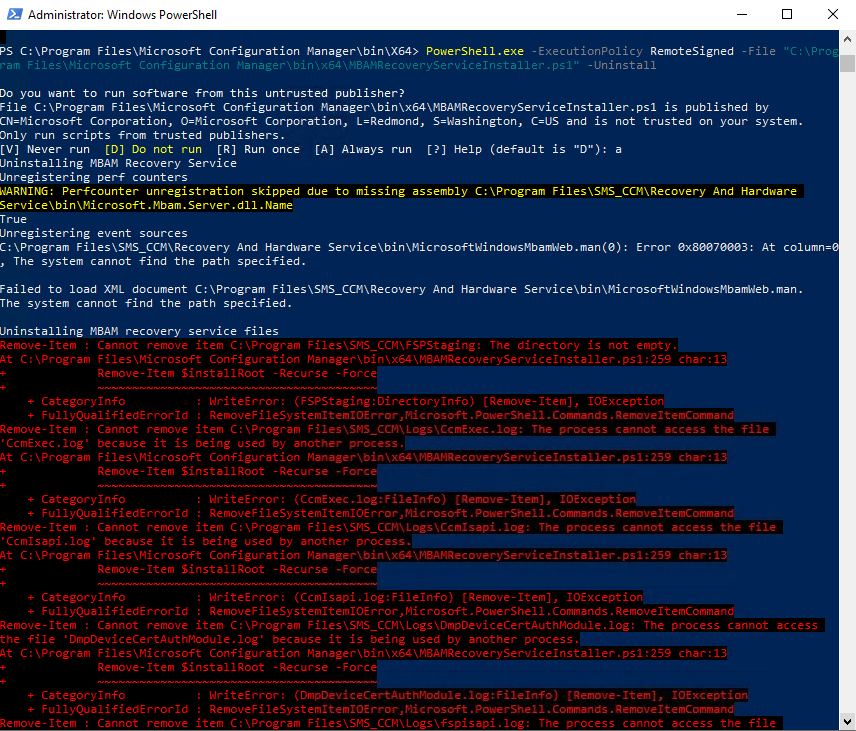Click the scrollbar down arrow

point(847,722)
